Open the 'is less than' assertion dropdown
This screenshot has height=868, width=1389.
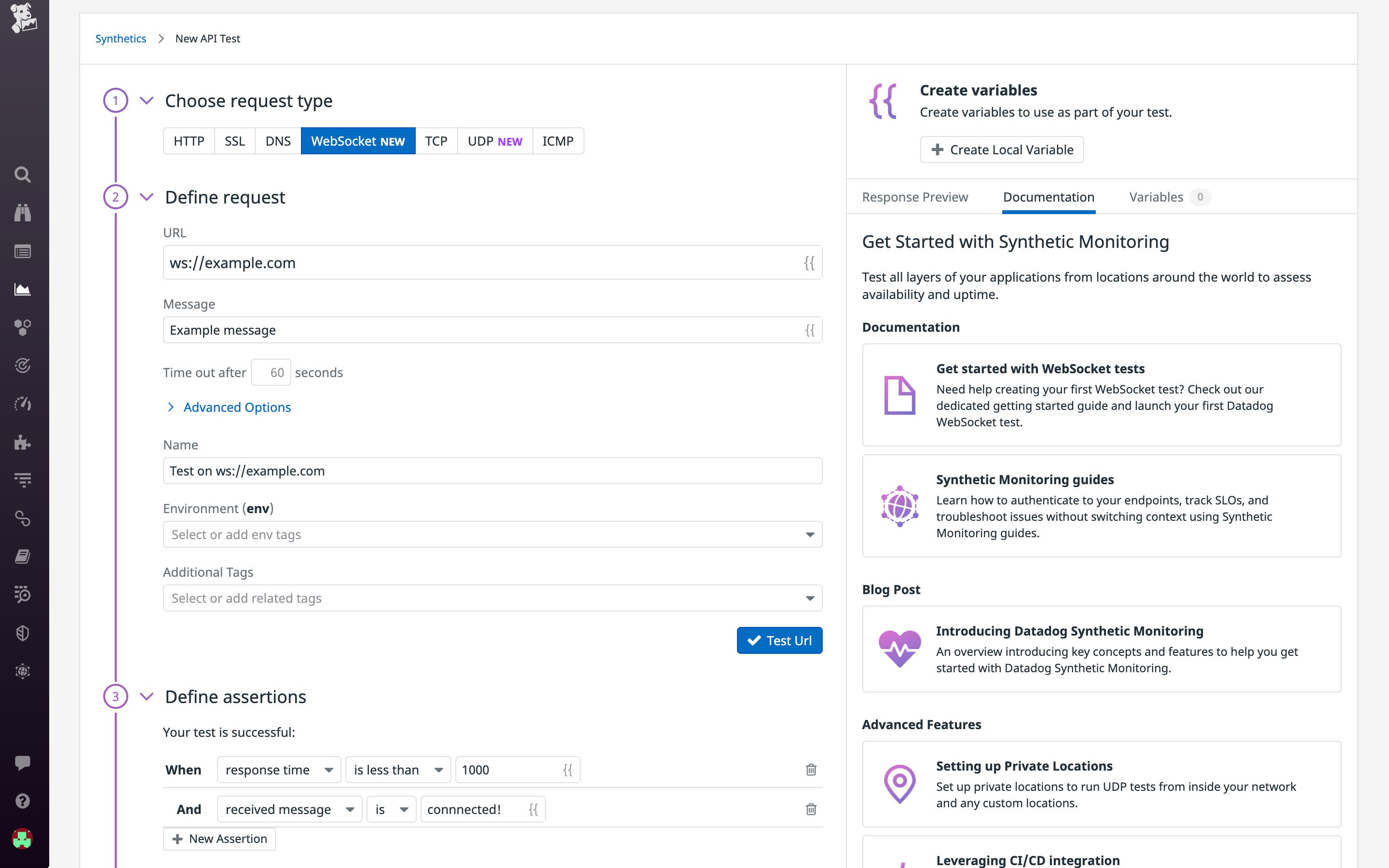(x=397, y=769)
